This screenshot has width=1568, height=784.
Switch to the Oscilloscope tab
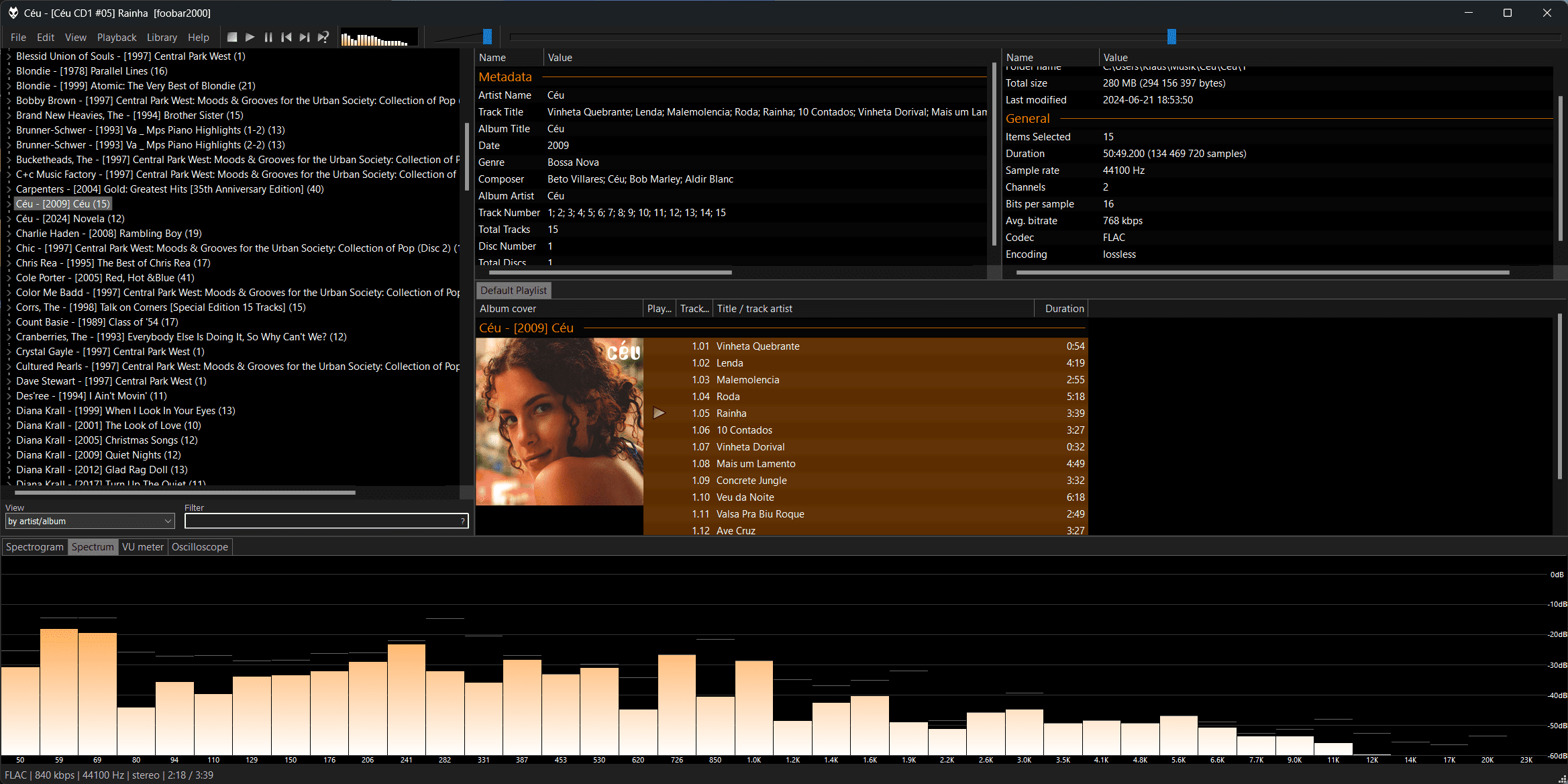click(200, 547)
